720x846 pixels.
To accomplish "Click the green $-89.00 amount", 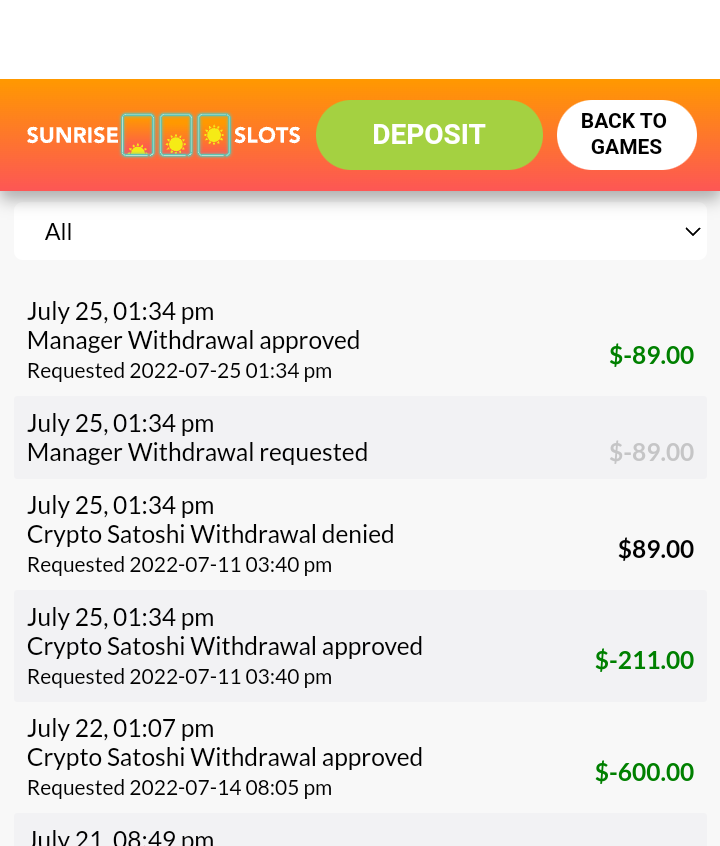I will pyautogui.click(x=651, y=355).
